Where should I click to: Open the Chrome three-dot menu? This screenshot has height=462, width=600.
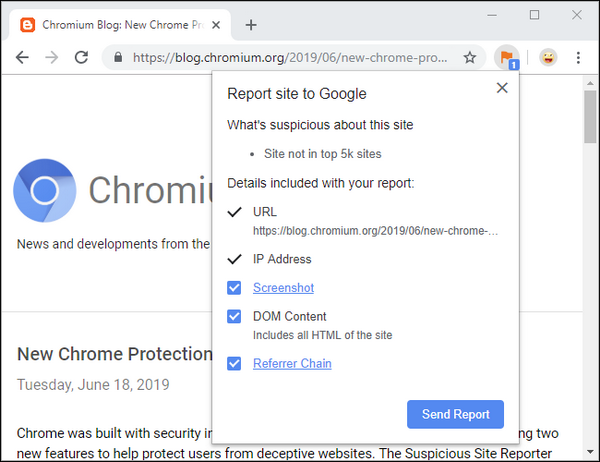click(578, 58)
